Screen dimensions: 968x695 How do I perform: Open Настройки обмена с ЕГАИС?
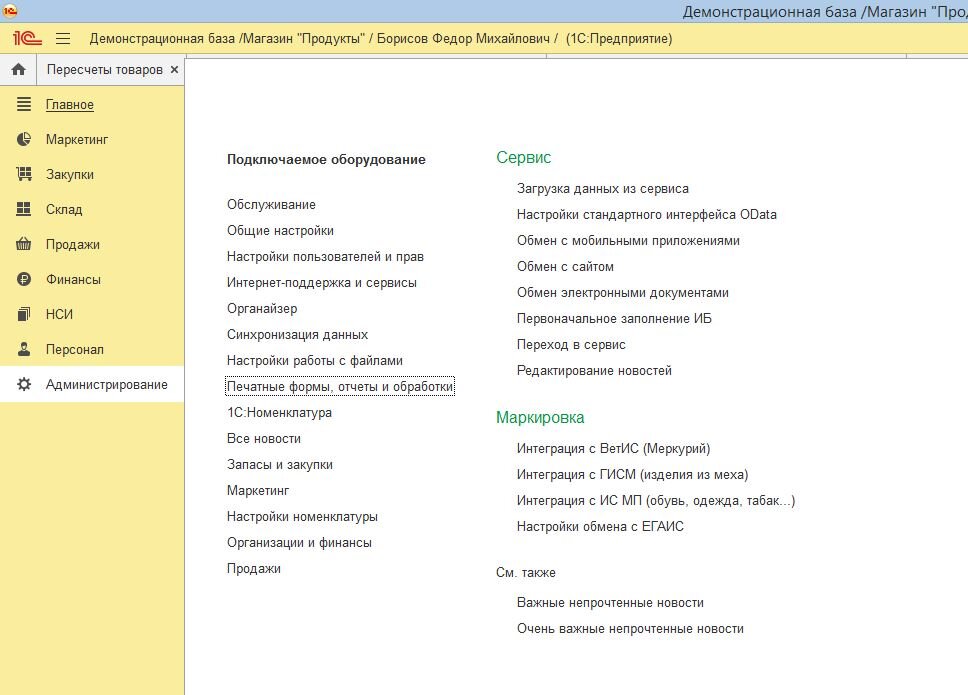(x=600, y=526)
